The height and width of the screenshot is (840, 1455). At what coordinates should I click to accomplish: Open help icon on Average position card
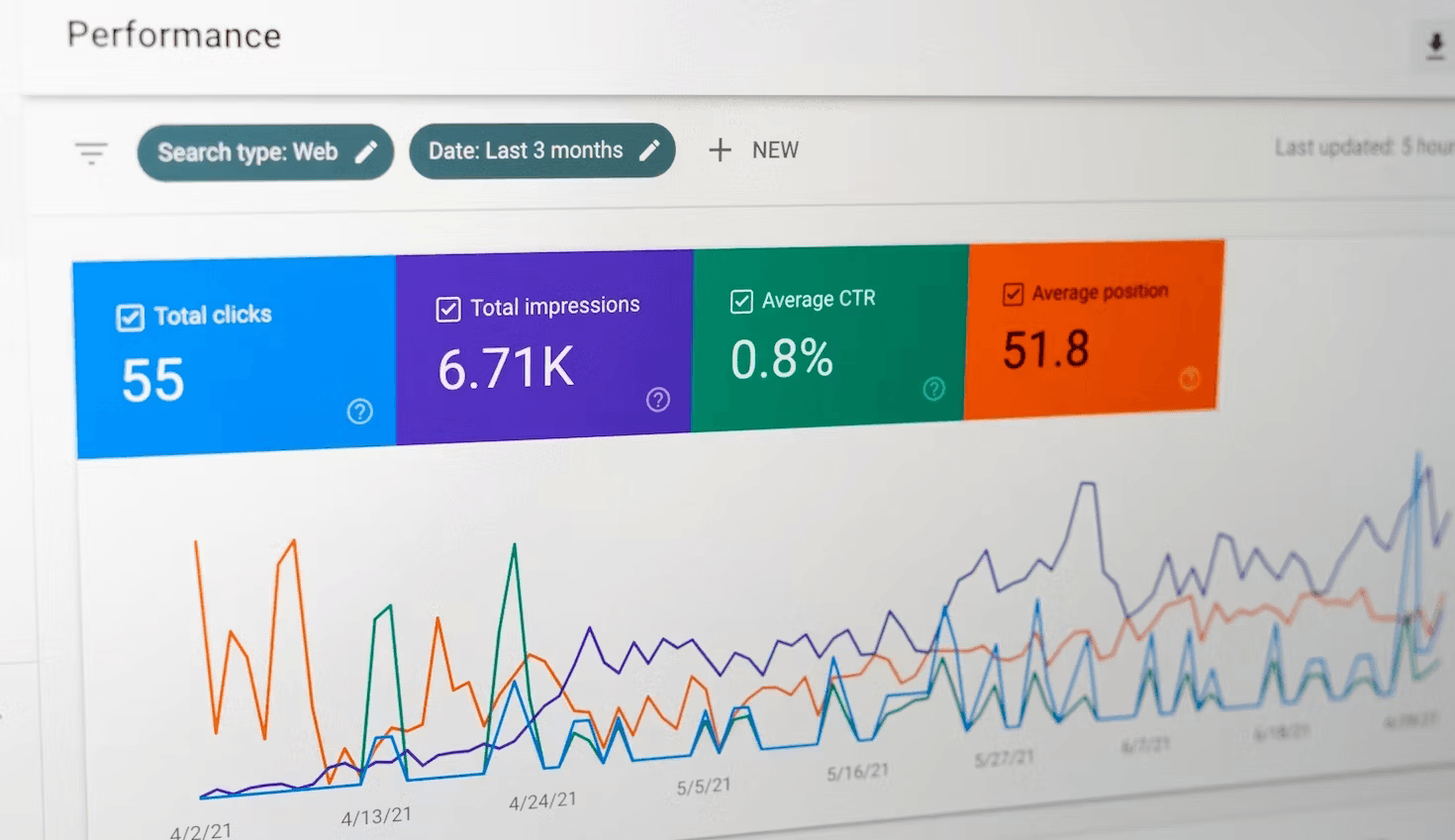(x=1190, y=378)
